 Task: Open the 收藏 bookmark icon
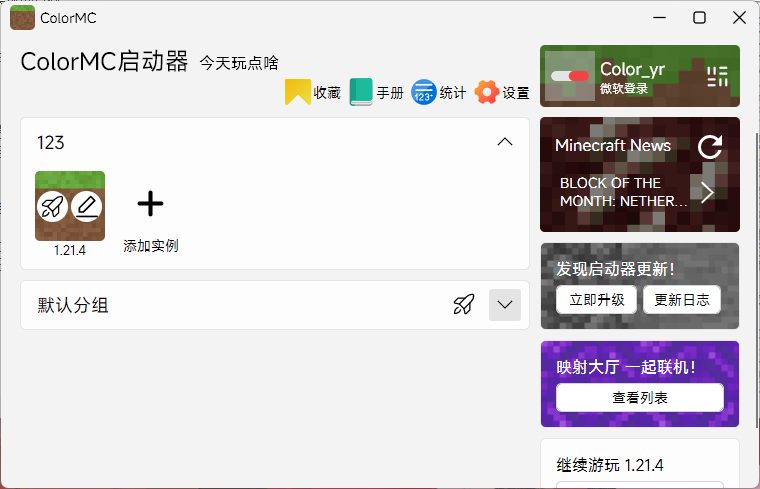click(x=297, y=92)
